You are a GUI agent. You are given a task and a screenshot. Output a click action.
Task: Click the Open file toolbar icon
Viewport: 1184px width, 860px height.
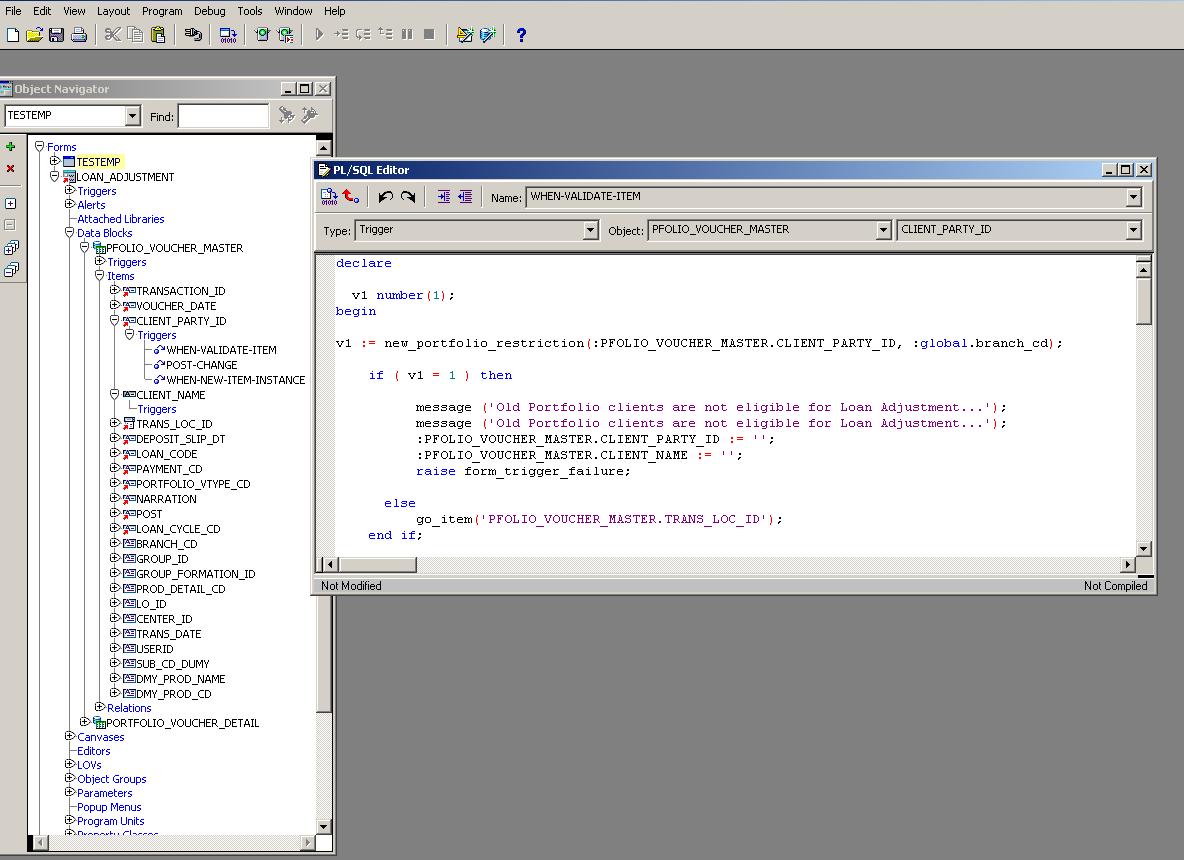coord(35,35)
